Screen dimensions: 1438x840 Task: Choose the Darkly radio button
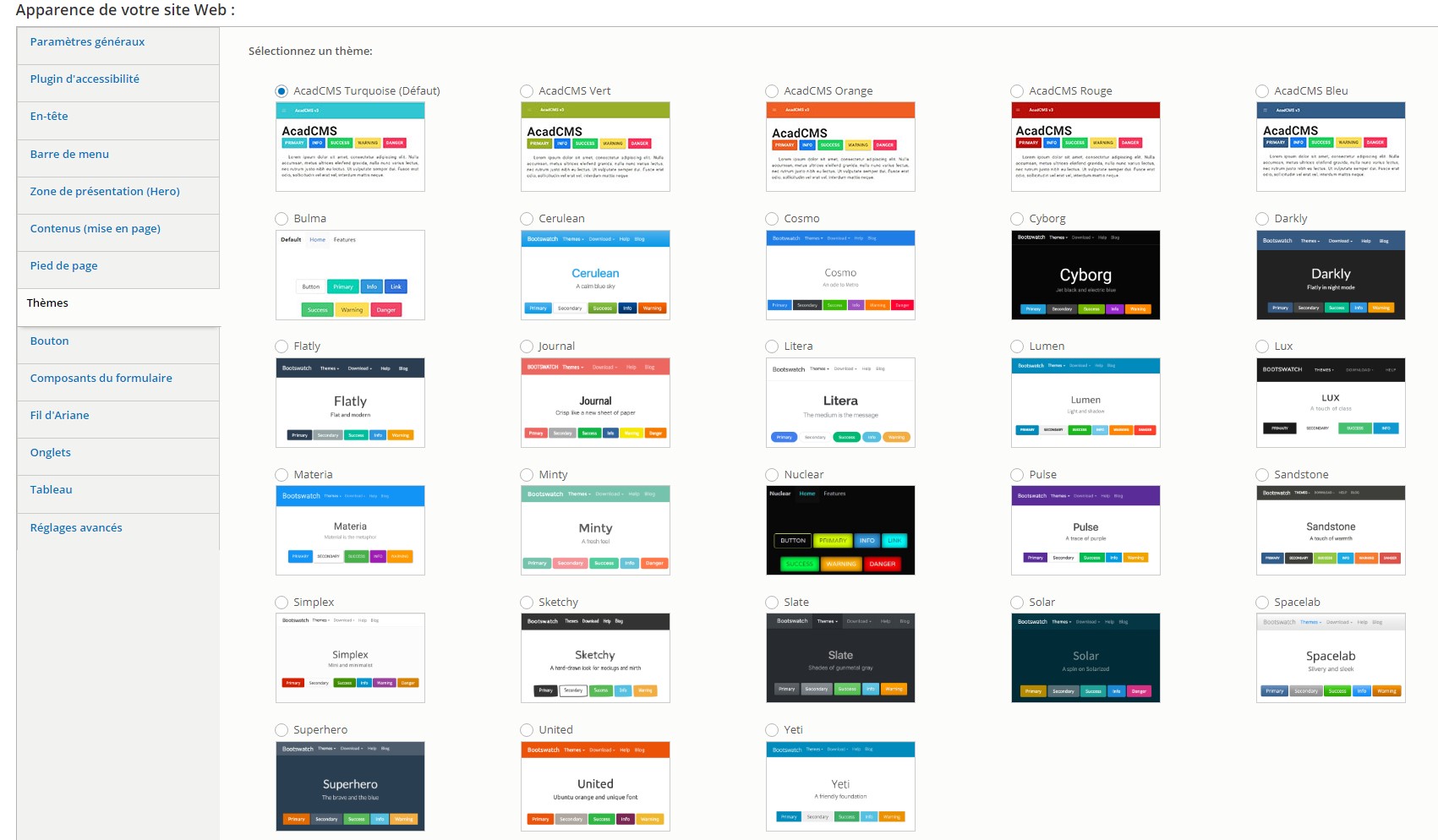tap(1262, 219)
